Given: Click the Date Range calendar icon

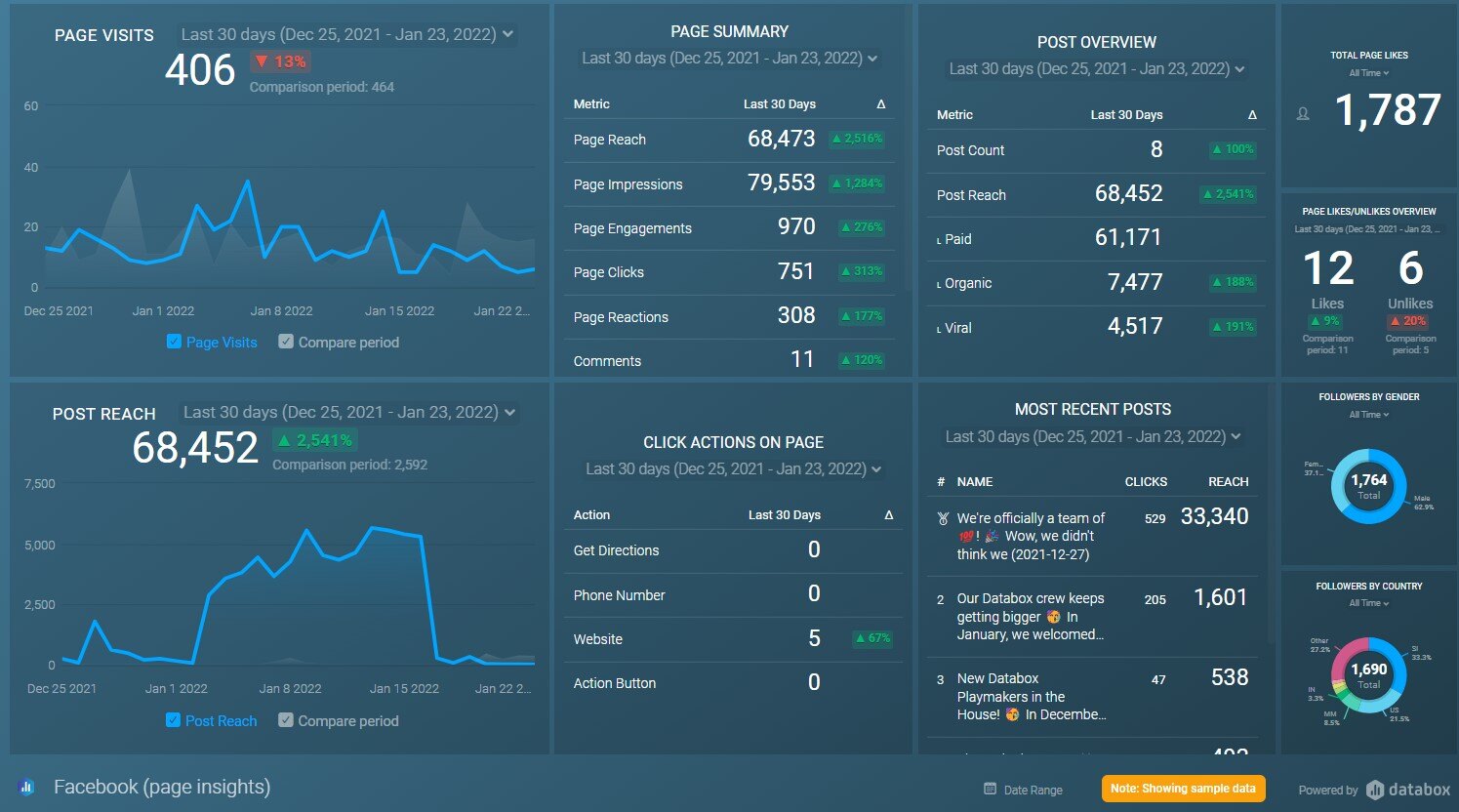Looking at the screenshot, I should click(990, 789).
